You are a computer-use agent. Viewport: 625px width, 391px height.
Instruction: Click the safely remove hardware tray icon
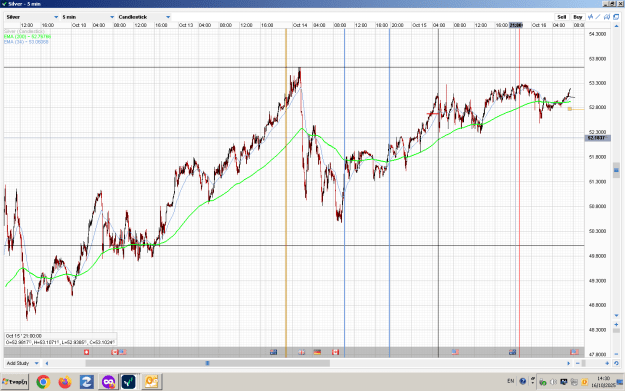542,382
